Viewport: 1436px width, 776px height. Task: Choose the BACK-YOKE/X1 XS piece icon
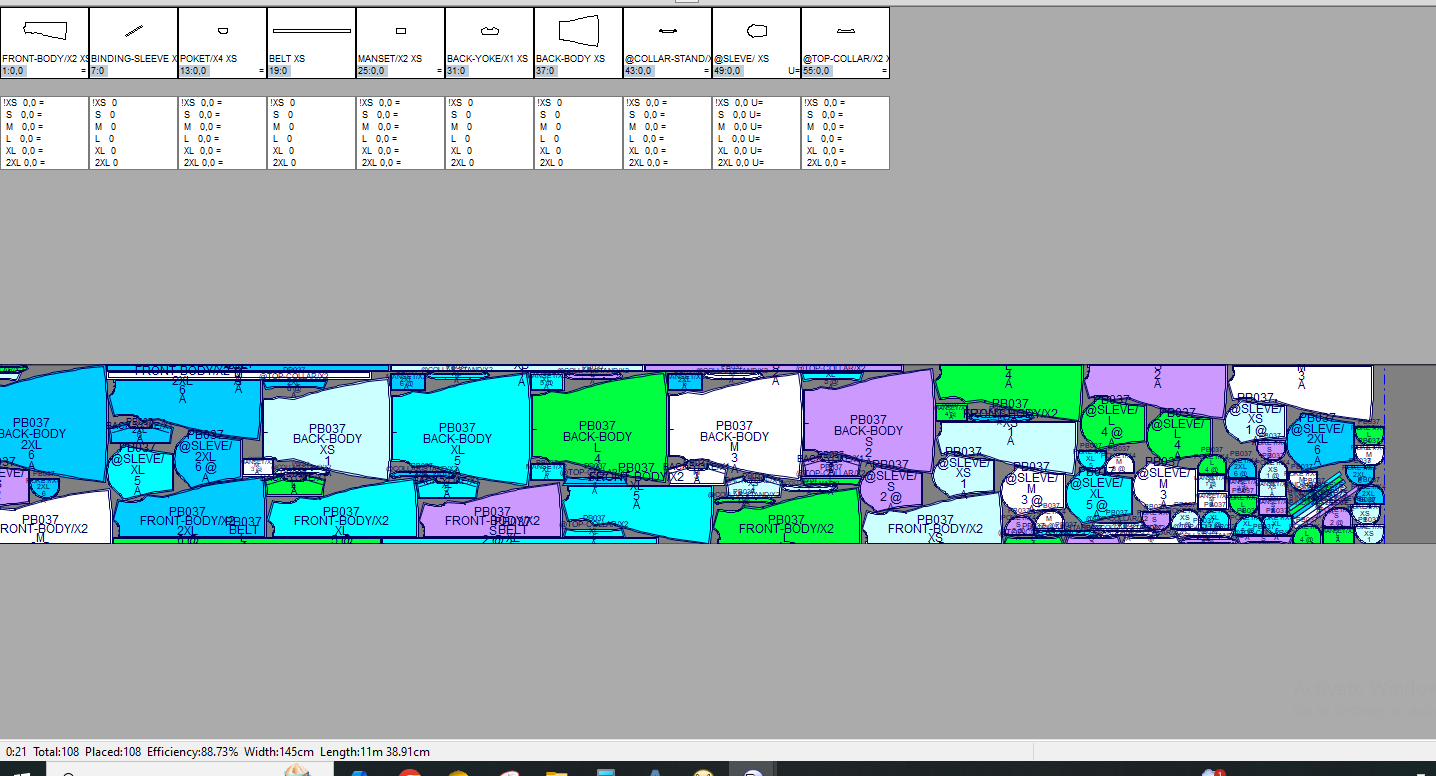(489, 31)
